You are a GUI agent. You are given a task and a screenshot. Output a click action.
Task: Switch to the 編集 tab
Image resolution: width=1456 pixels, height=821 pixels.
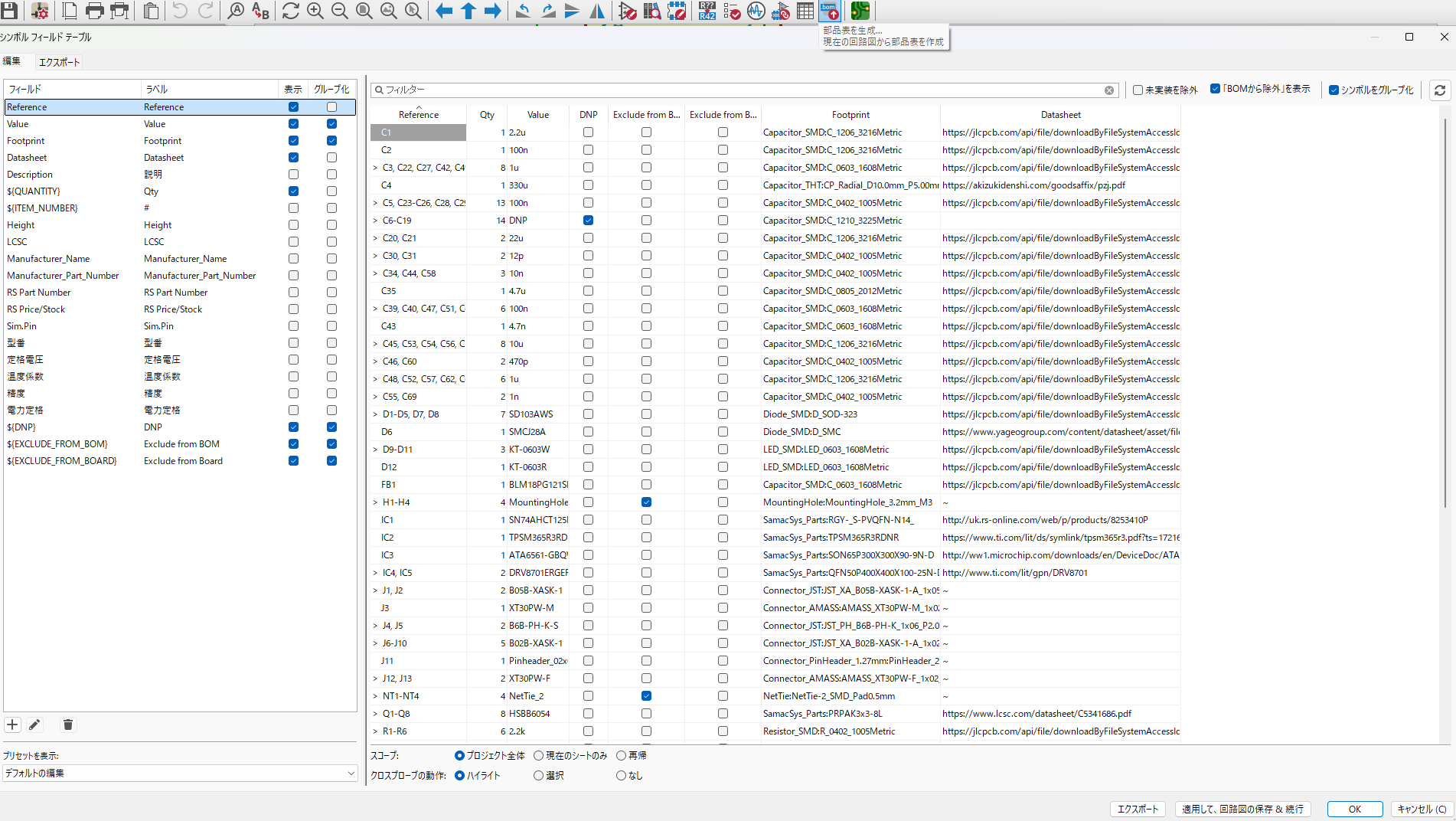(11, 61)
